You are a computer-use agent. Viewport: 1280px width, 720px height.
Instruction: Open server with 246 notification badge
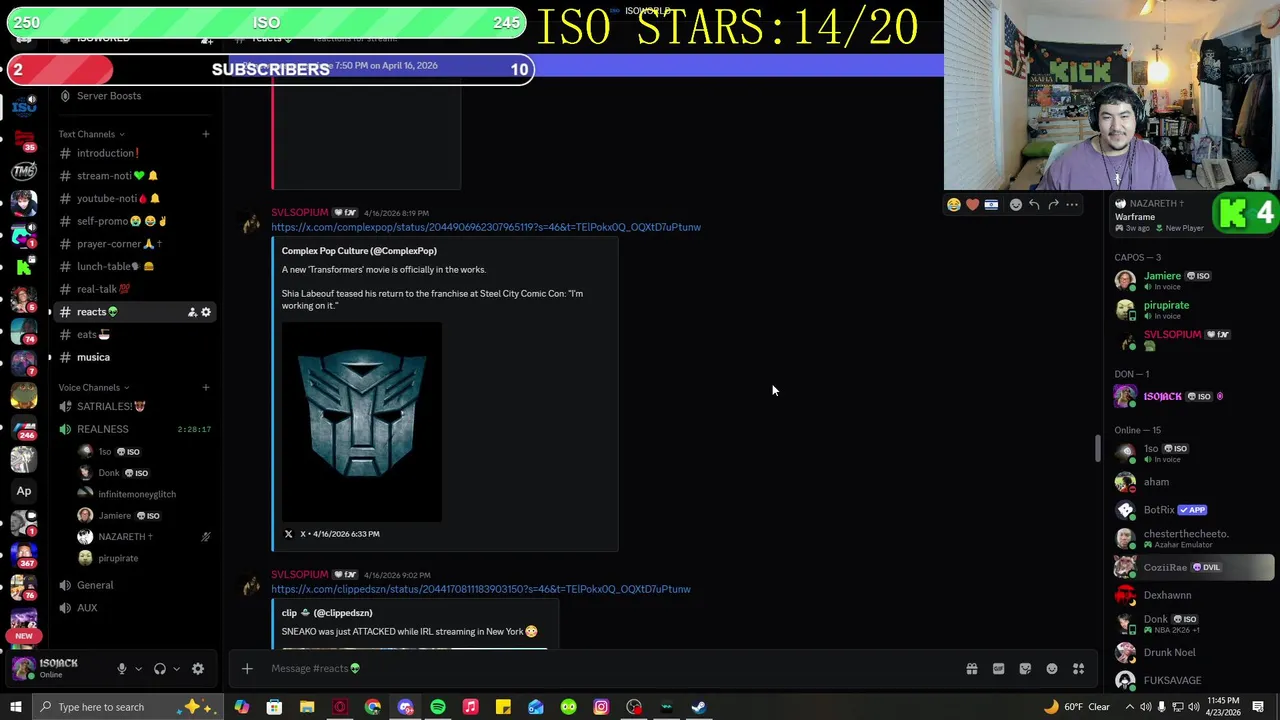tap(24, 427)
